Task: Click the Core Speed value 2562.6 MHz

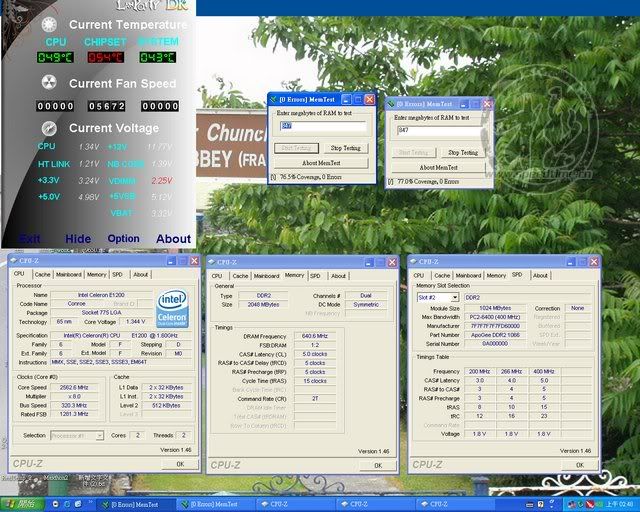Action: (74, 387)
